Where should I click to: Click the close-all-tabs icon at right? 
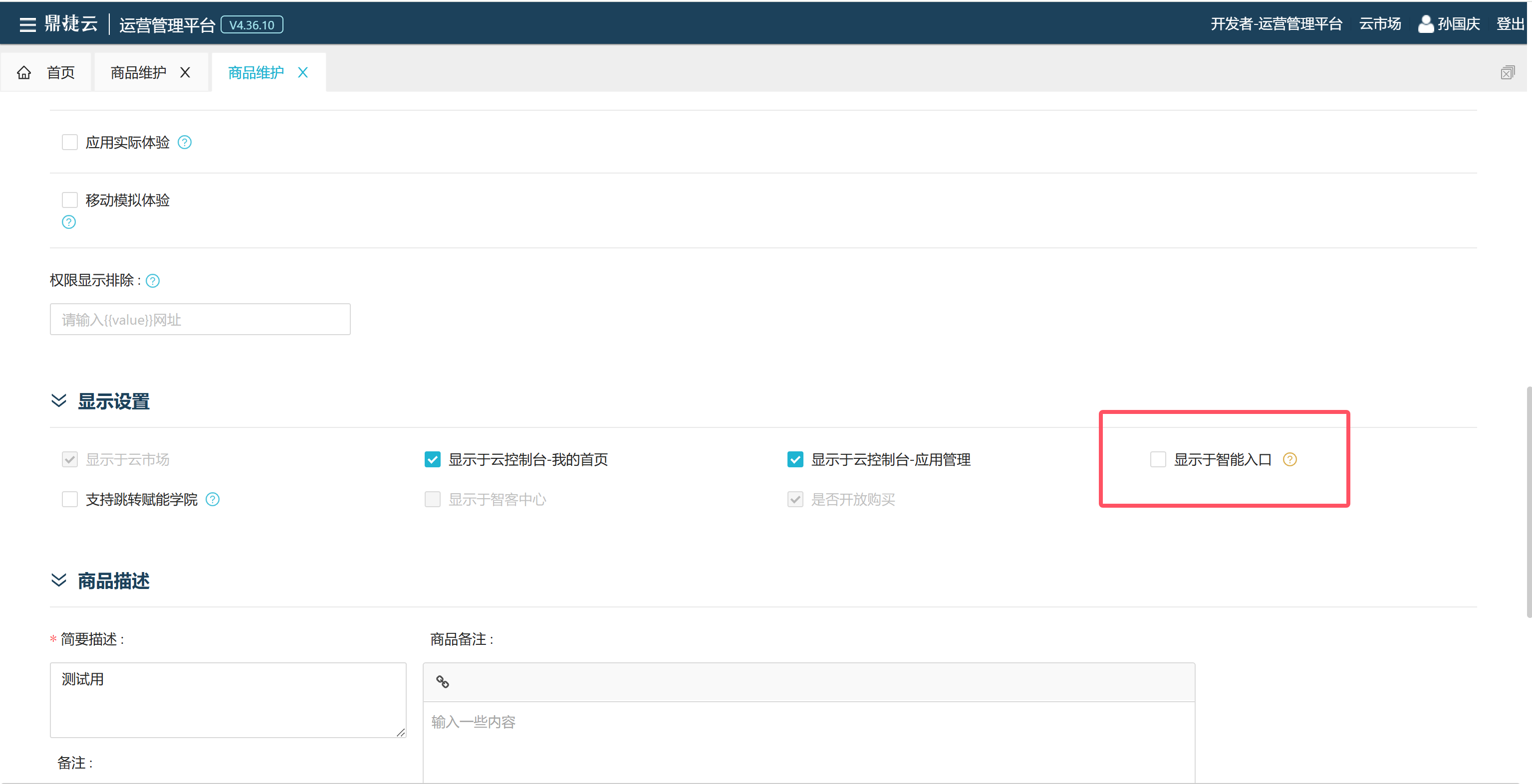[x=1507, y=72]
